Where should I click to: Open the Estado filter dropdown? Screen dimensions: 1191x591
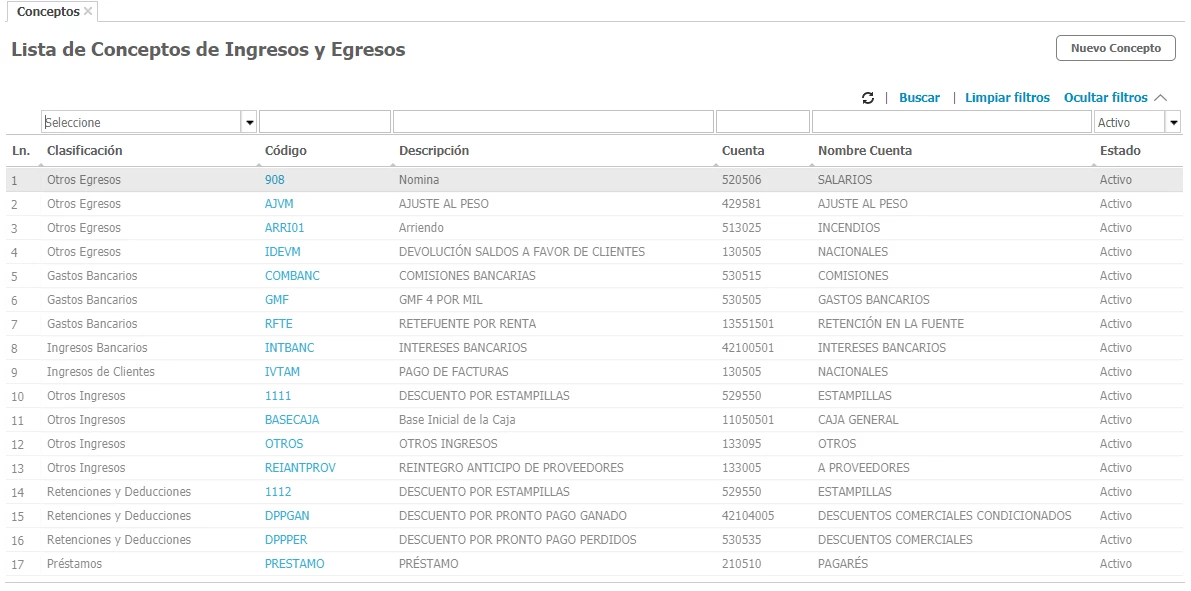click(1173, 122)
